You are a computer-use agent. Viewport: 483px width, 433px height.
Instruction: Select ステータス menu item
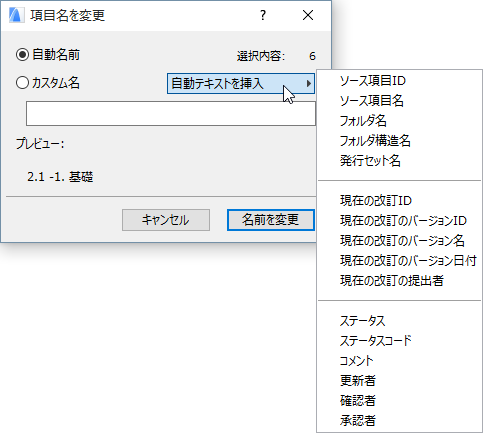[x=399, y=321]
